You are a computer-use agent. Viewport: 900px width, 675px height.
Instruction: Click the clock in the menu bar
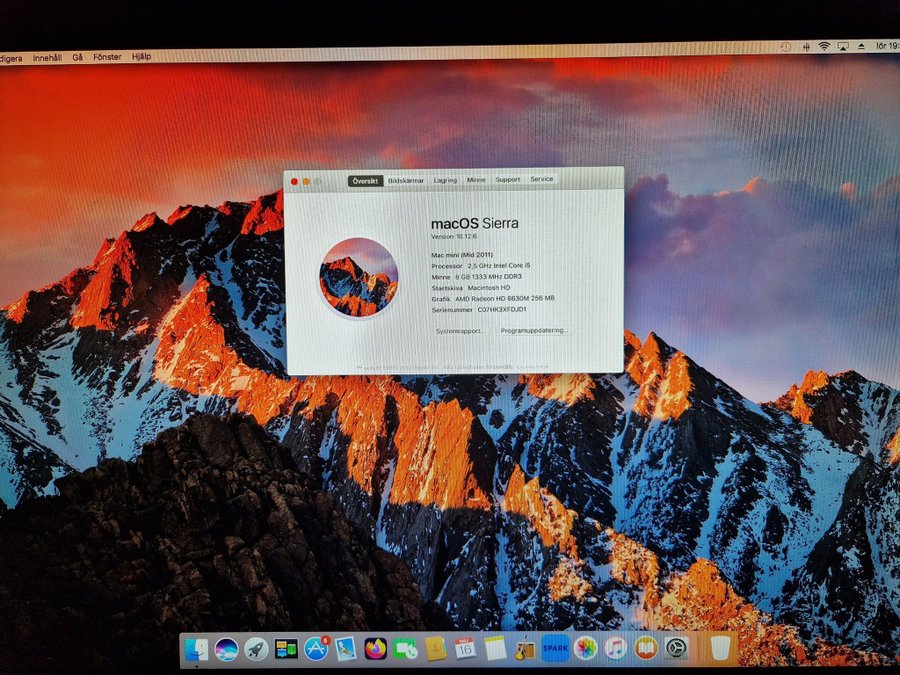tap(887, 45)
